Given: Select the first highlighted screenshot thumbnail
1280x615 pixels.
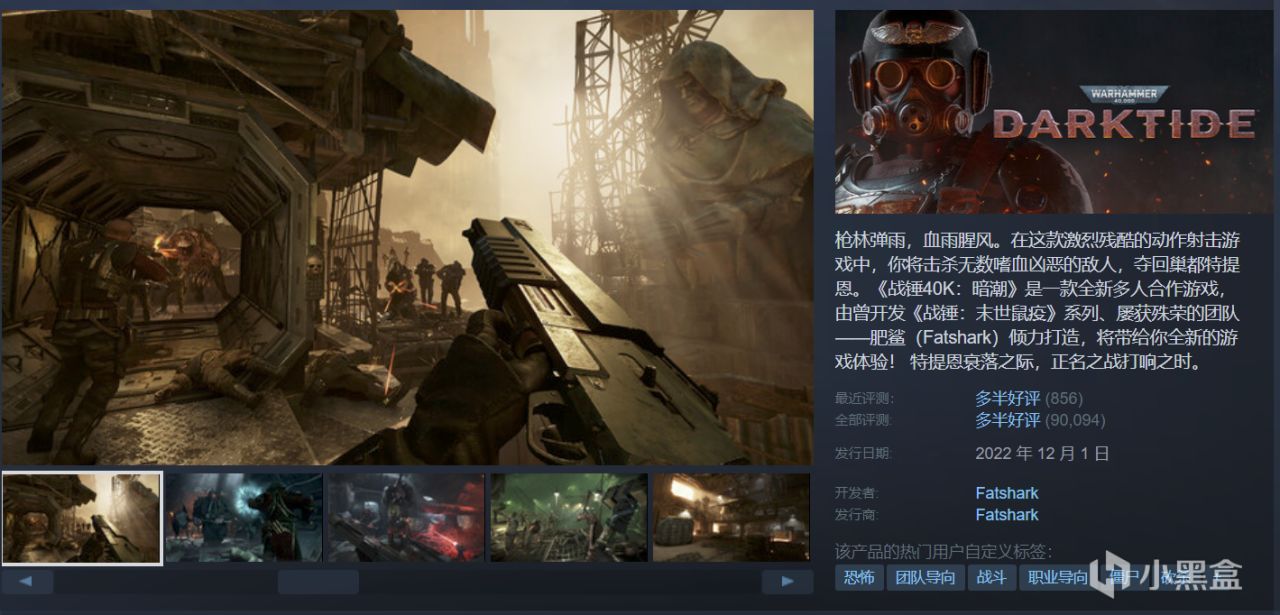Looking at the screenshot, I should 82,518.
